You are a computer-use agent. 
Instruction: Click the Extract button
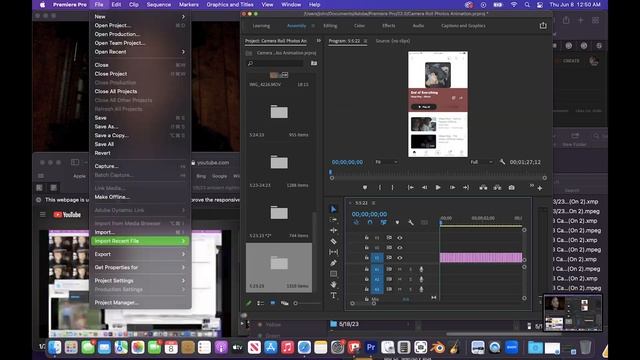(497, 187)
